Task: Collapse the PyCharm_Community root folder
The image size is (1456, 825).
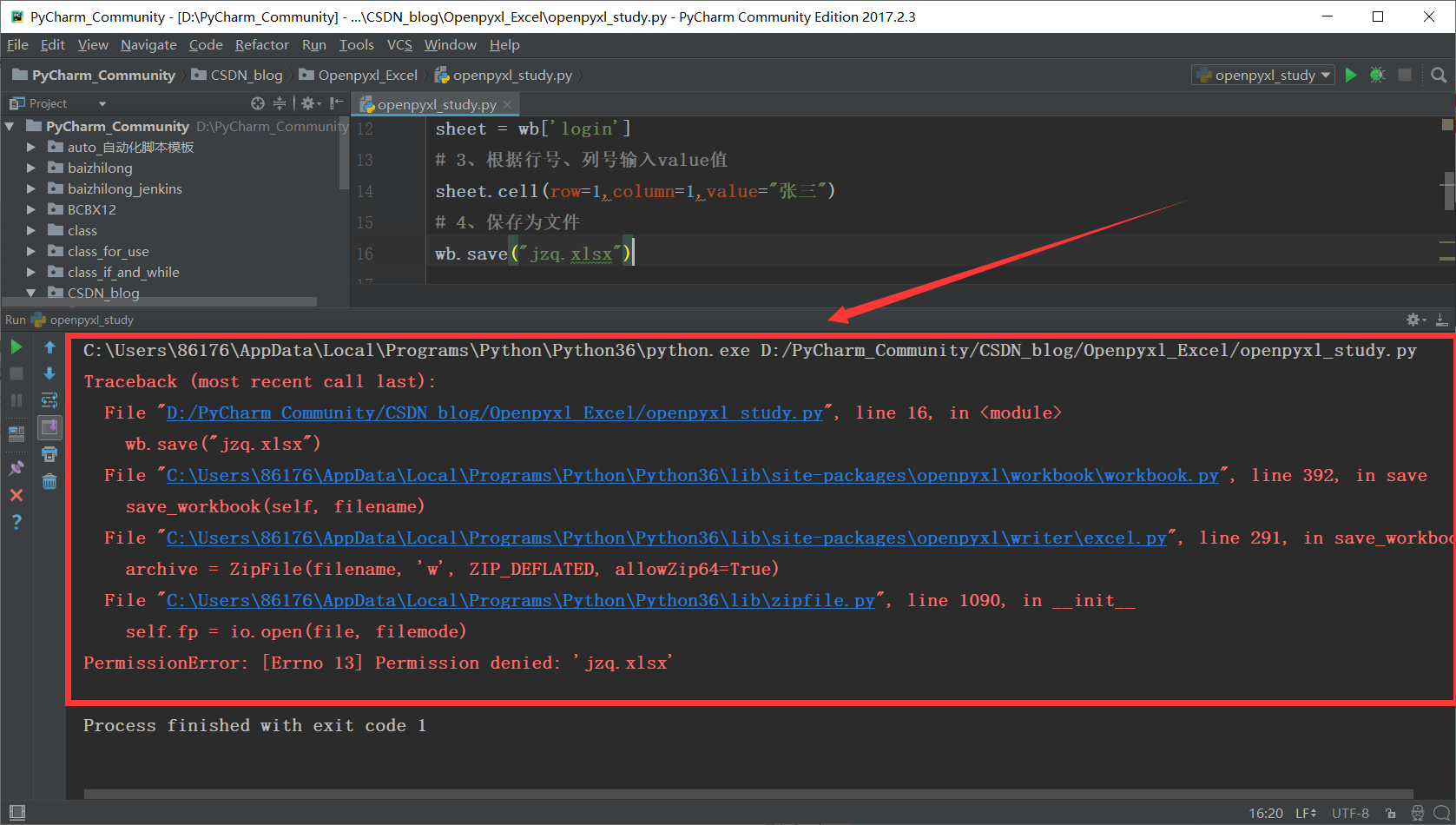Action: pos(10,126)
